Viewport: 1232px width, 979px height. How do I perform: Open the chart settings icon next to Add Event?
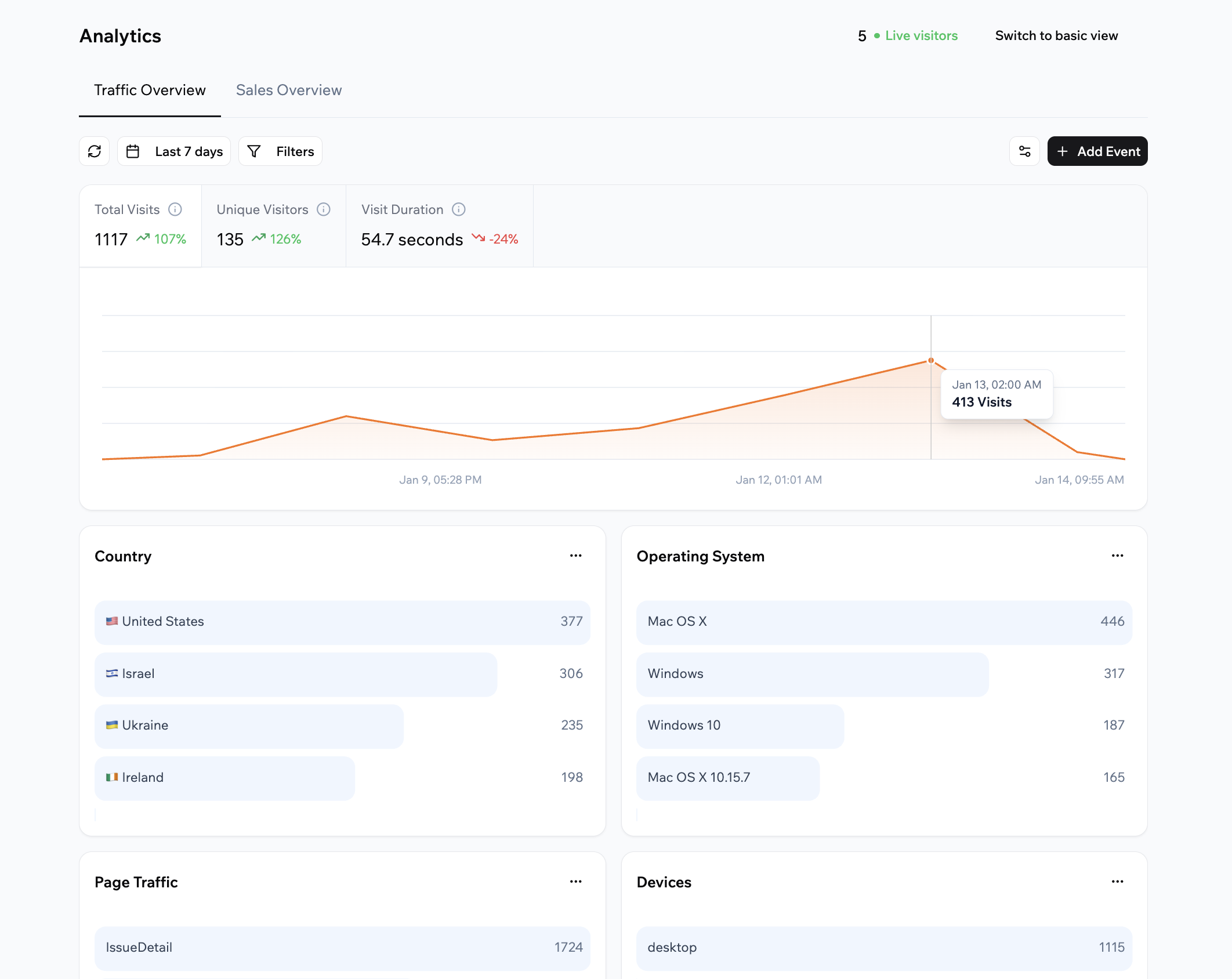point(1024,151)
